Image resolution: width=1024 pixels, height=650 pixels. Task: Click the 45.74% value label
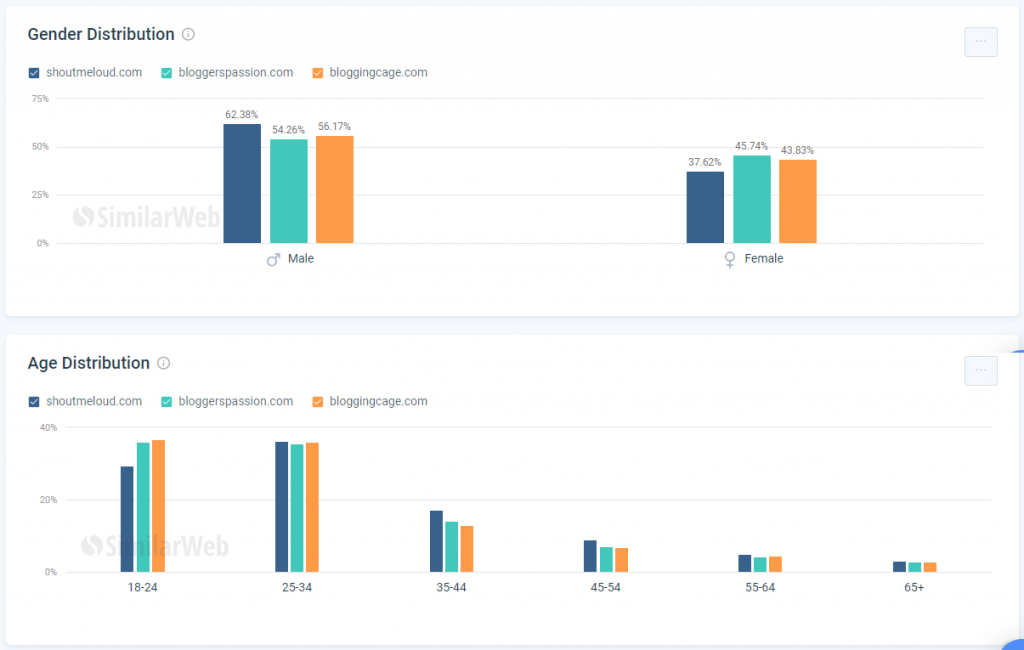[x=751, y=146]
